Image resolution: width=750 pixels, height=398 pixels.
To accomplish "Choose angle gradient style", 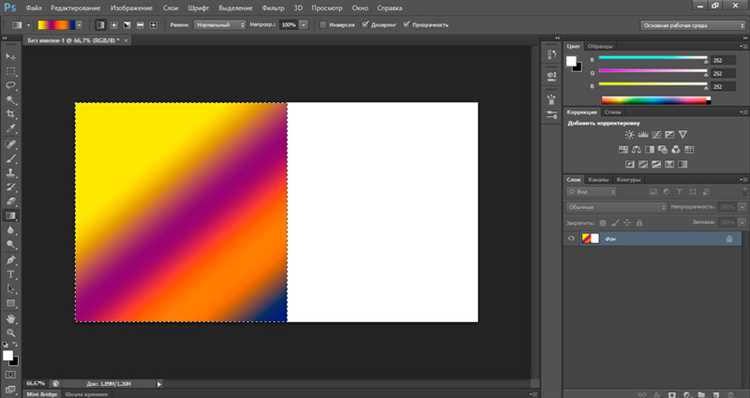I will pos(127,25).
